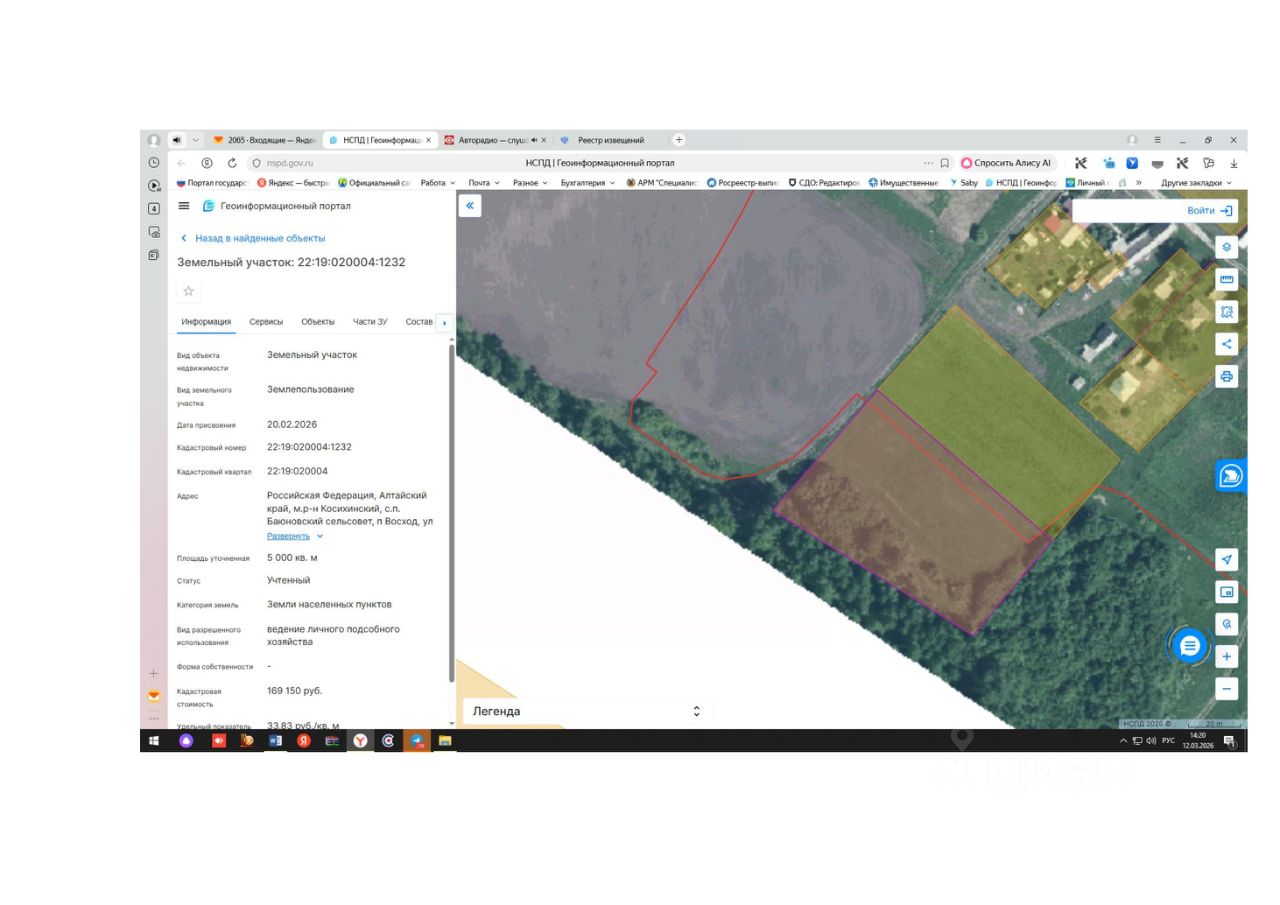Open the hamburger menu of Геоинформационный портал
Image resolution: width=1280 pixels, height=905 pixels.
[x=183, y=206]
